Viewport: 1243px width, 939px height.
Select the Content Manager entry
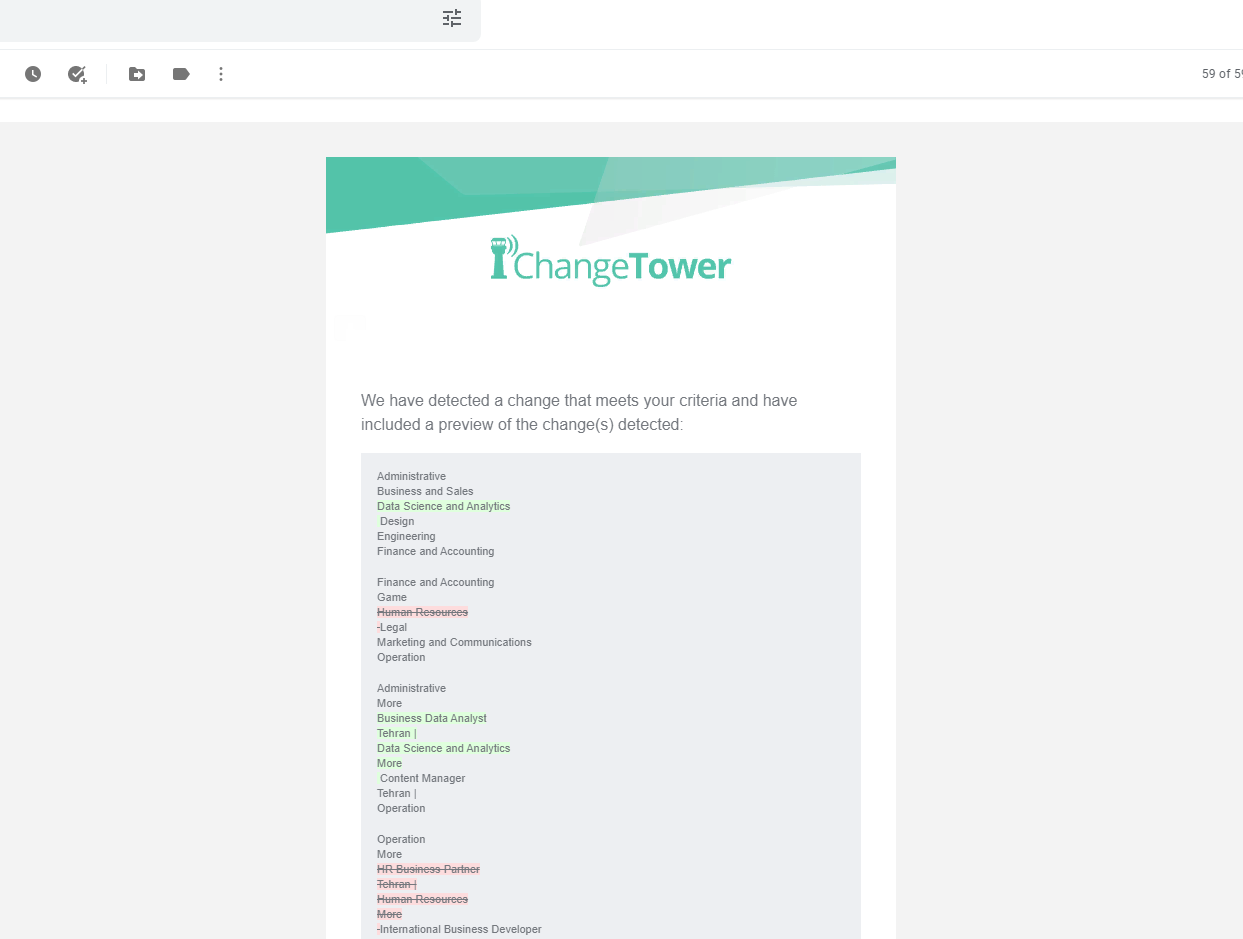[422, 778]
